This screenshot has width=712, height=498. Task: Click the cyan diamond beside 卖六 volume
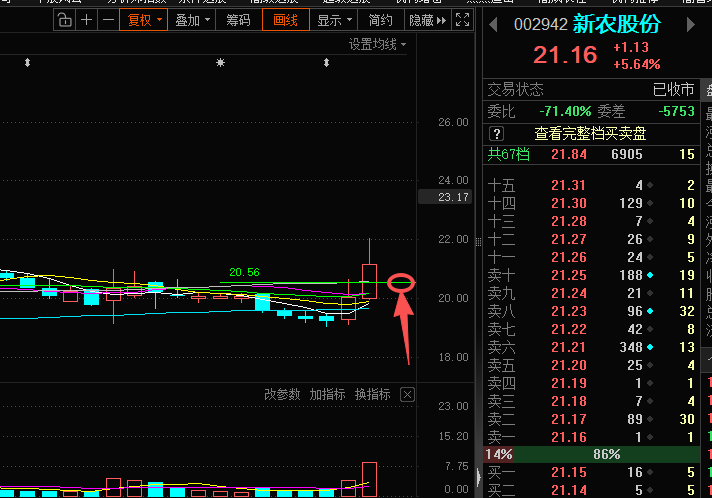[x=650, y=347]
